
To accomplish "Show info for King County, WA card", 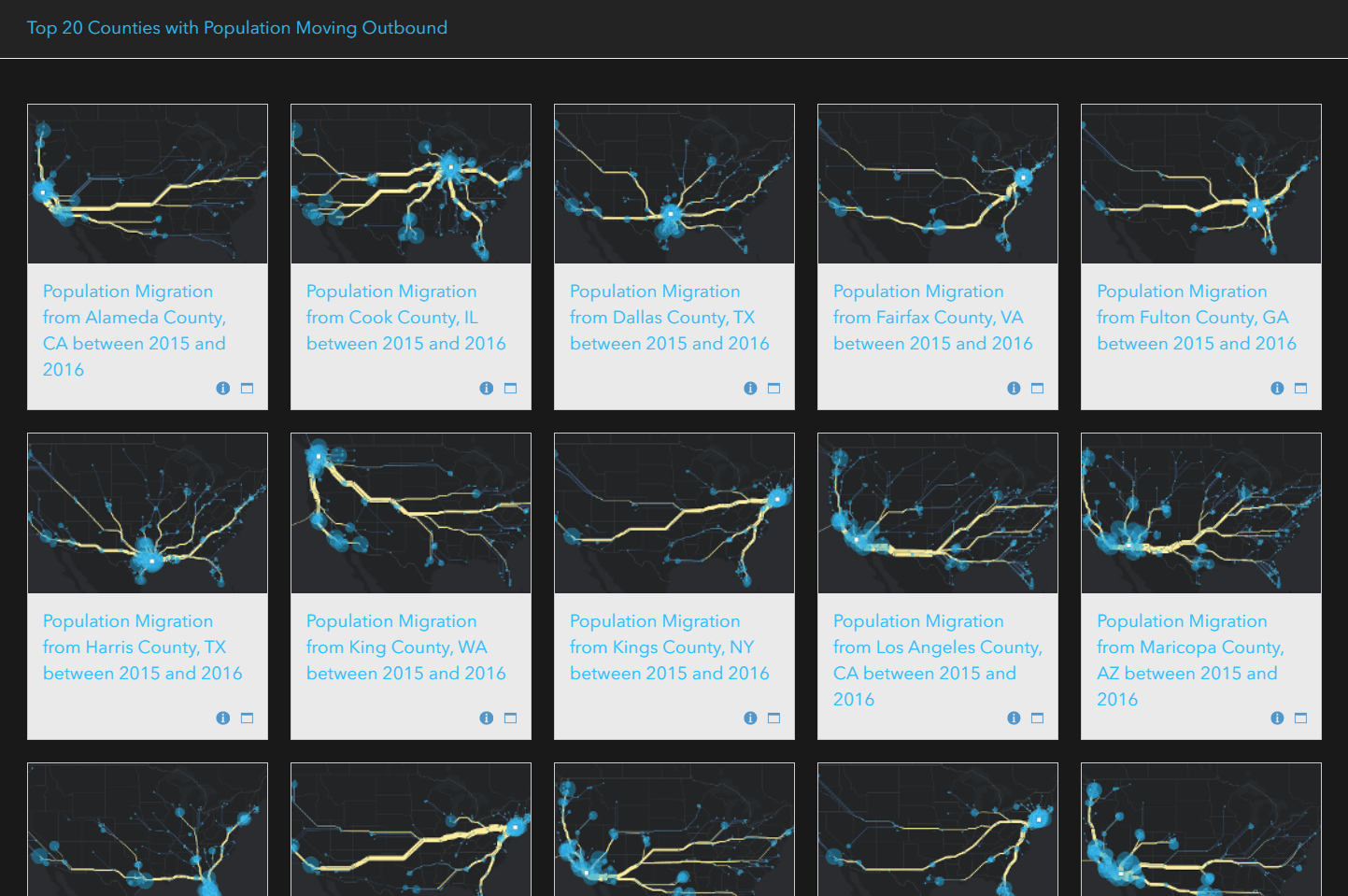I will tap(487, 718).
